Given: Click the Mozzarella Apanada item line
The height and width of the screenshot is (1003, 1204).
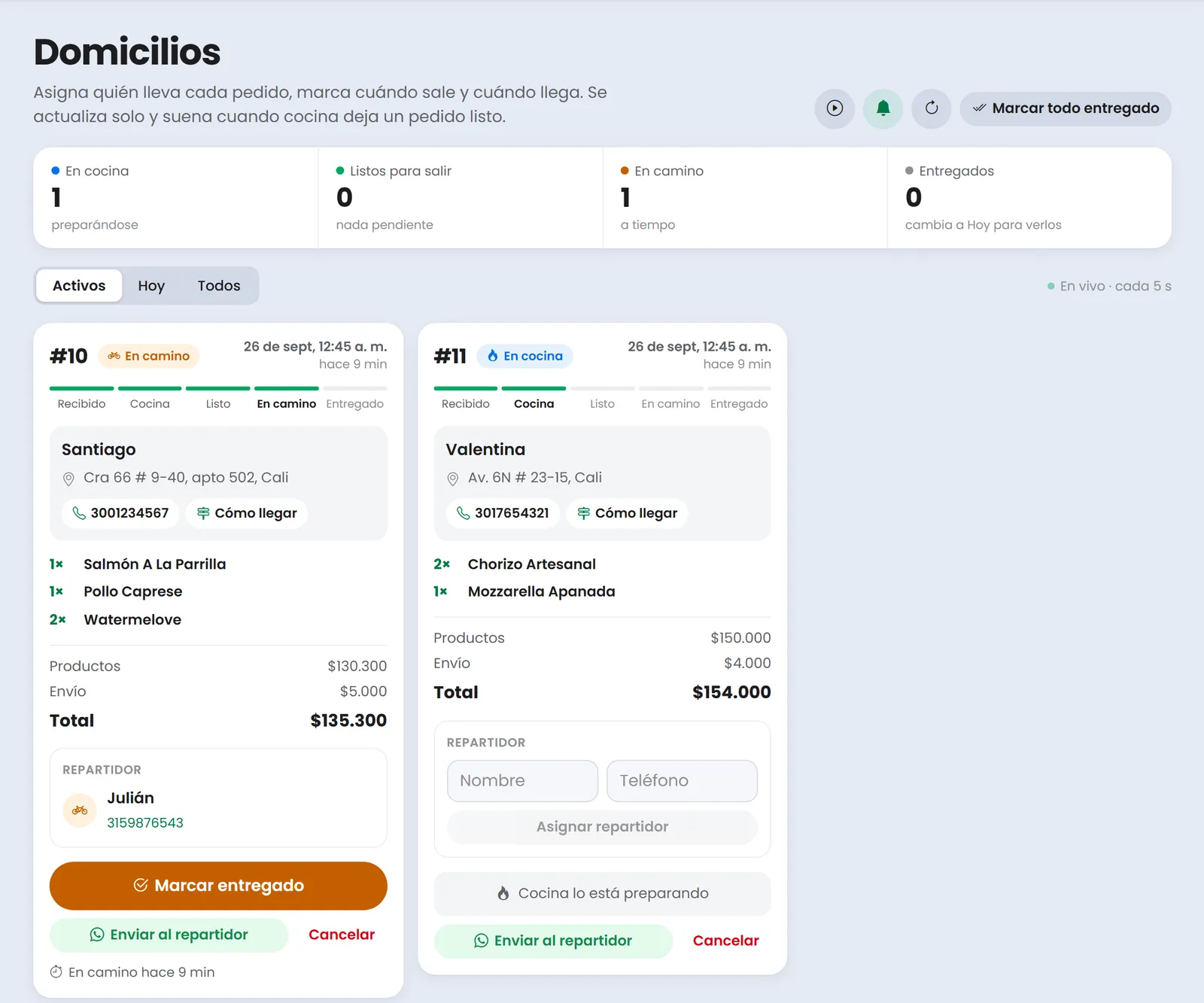Looking at the screenshot, I should (603, 592).
